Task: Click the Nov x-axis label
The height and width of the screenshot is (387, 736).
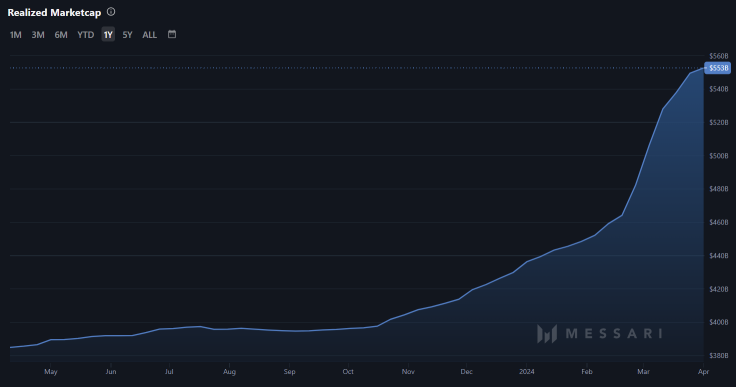Action: pos(408,372)
